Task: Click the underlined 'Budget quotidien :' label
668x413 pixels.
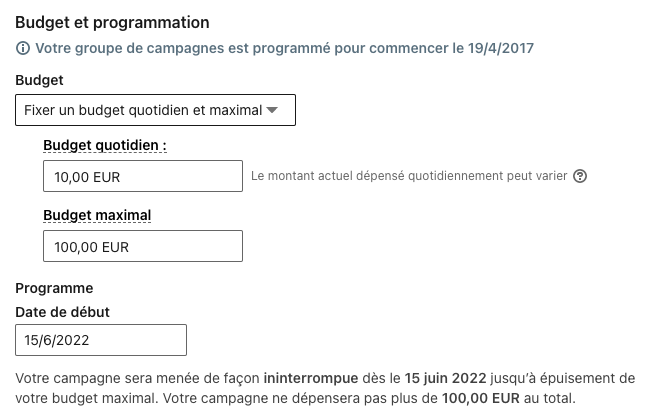Action: [105, 145]
